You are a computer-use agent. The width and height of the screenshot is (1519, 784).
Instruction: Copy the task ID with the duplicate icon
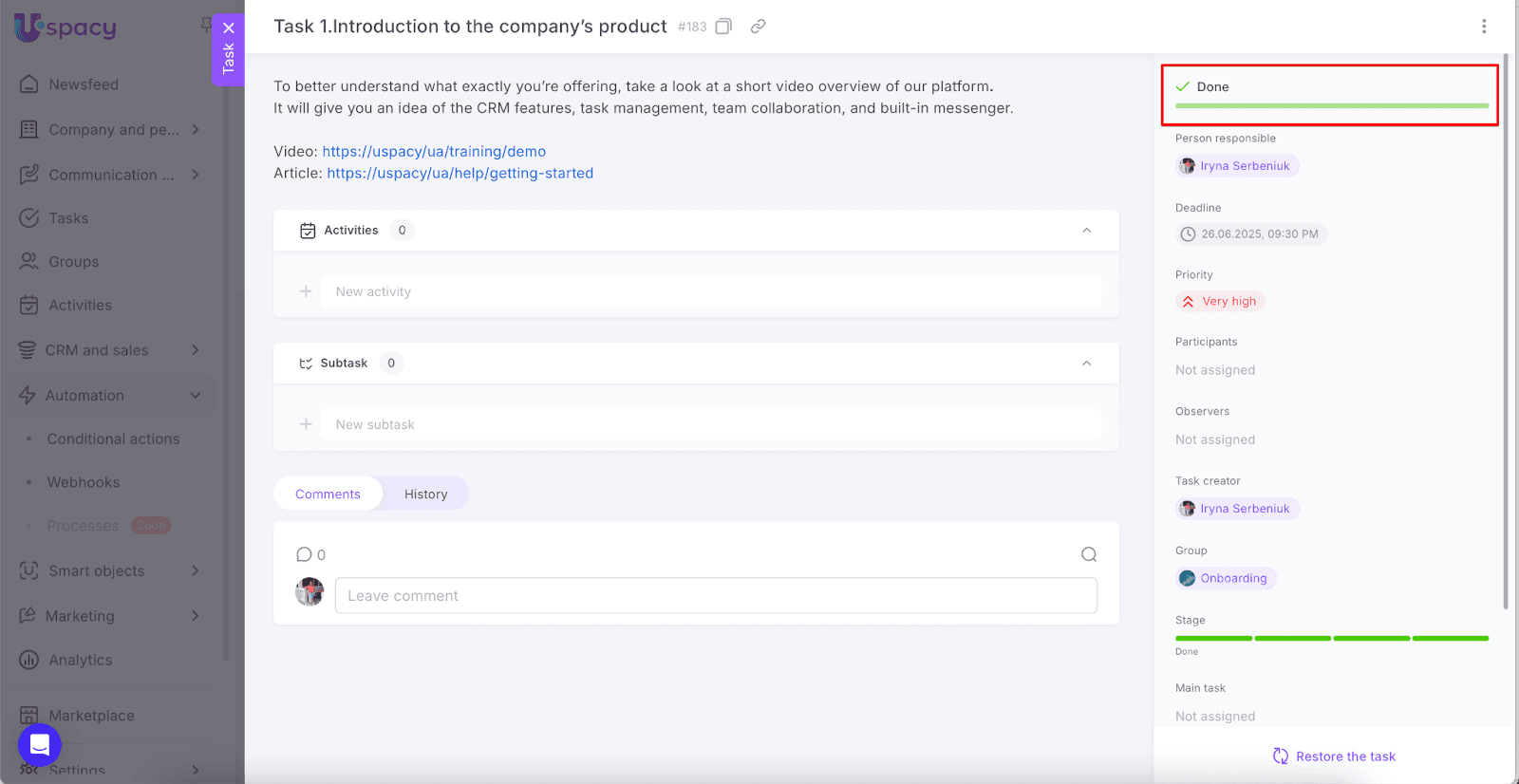point(723,27)
